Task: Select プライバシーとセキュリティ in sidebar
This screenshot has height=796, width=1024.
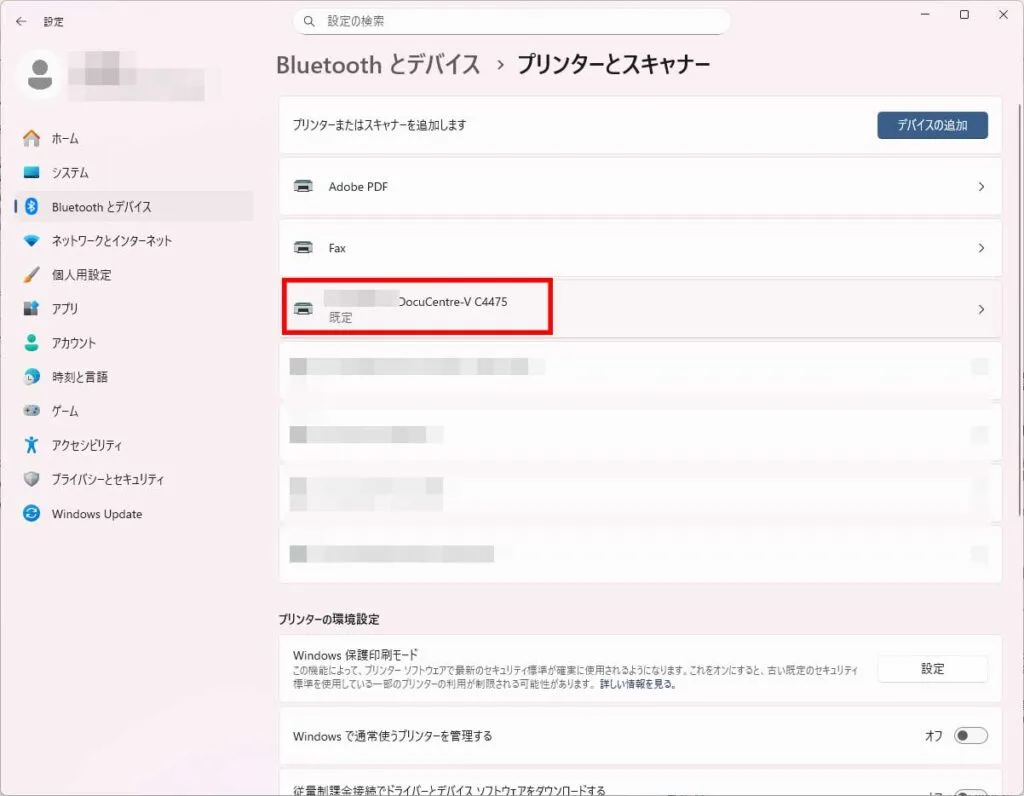Action: pos(107,480)
